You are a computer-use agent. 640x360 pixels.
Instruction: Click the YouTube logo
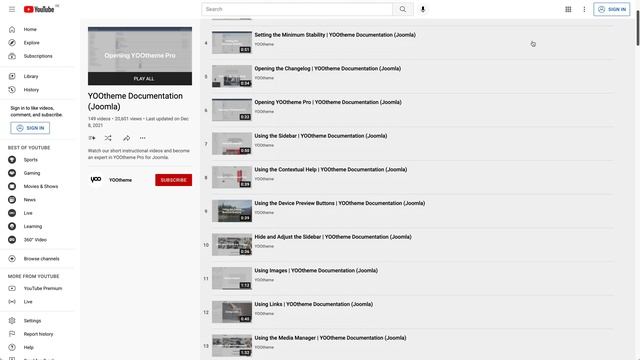(x=39, y=9)
